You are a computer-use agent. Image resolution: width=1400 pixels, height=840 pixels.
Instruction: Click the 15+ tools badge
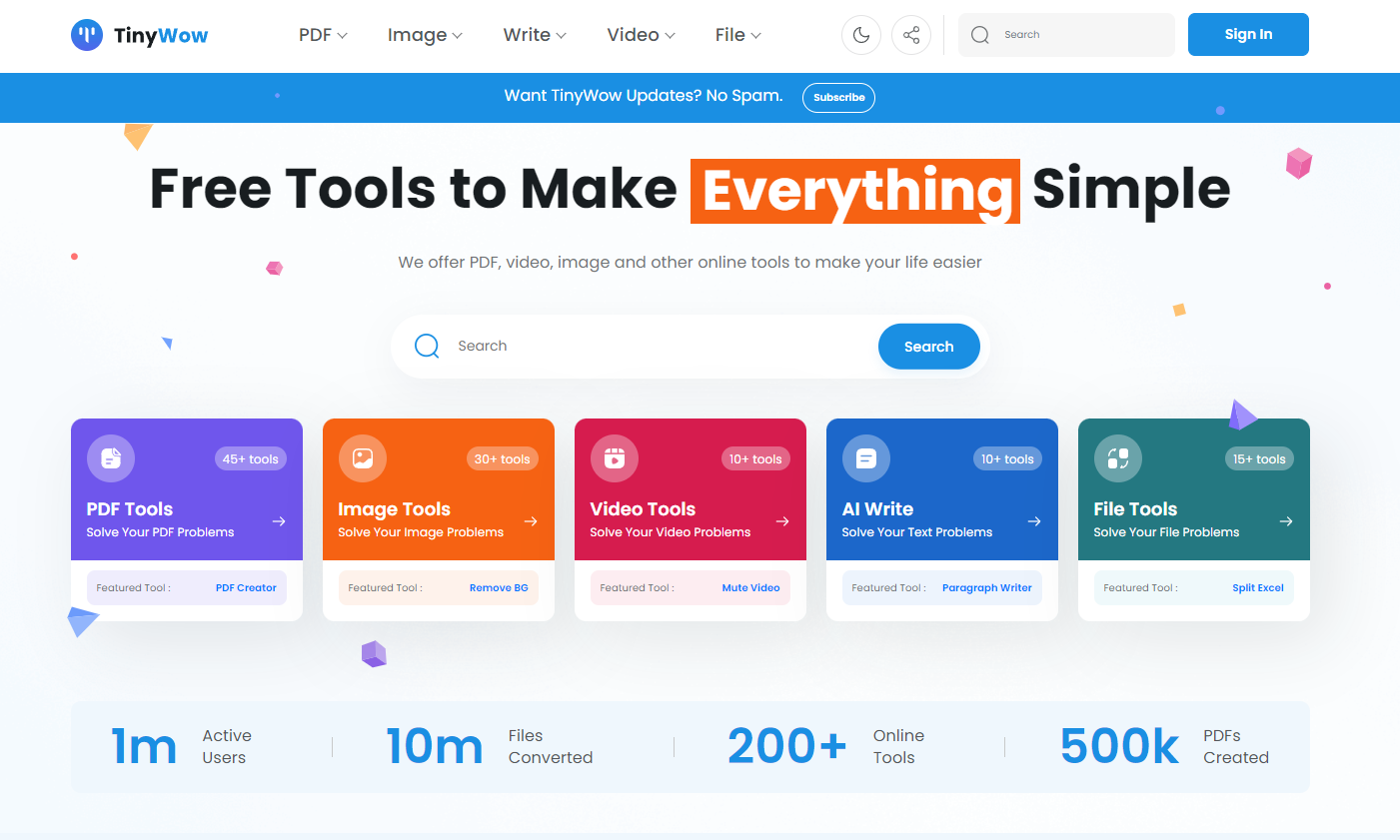click(x=1259, y=459)
